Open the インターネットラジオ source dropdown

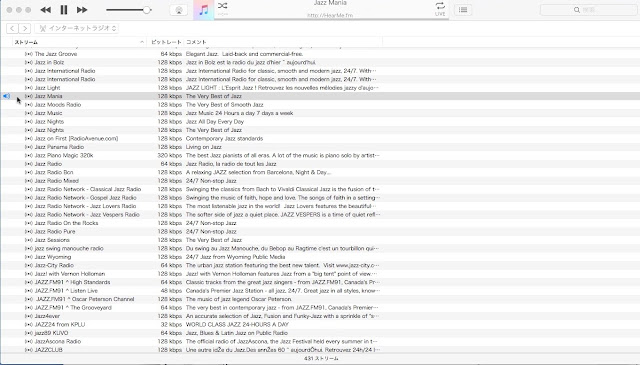pos(77,28)
